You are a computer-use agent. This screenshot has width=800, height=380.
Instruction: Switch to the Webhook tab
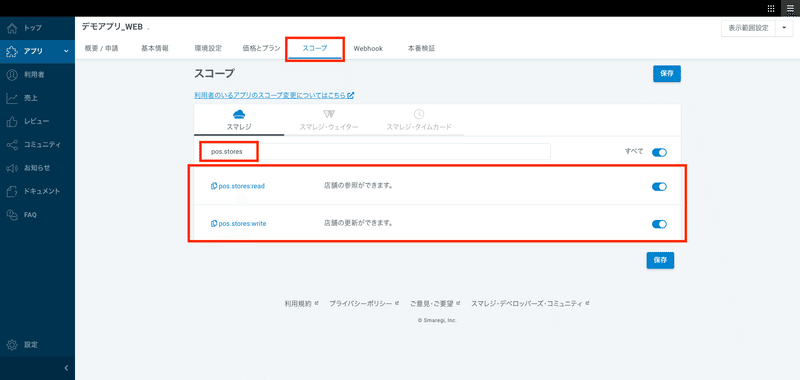point(368,49)
